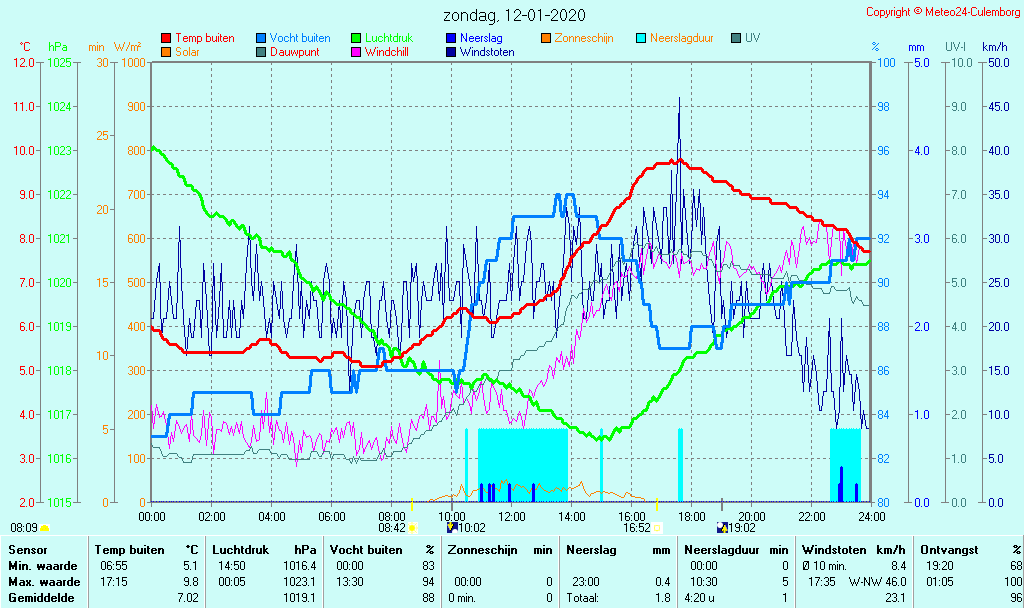
Task: Click the red Temp buiten legend square
Action: [x=166, y=38]
